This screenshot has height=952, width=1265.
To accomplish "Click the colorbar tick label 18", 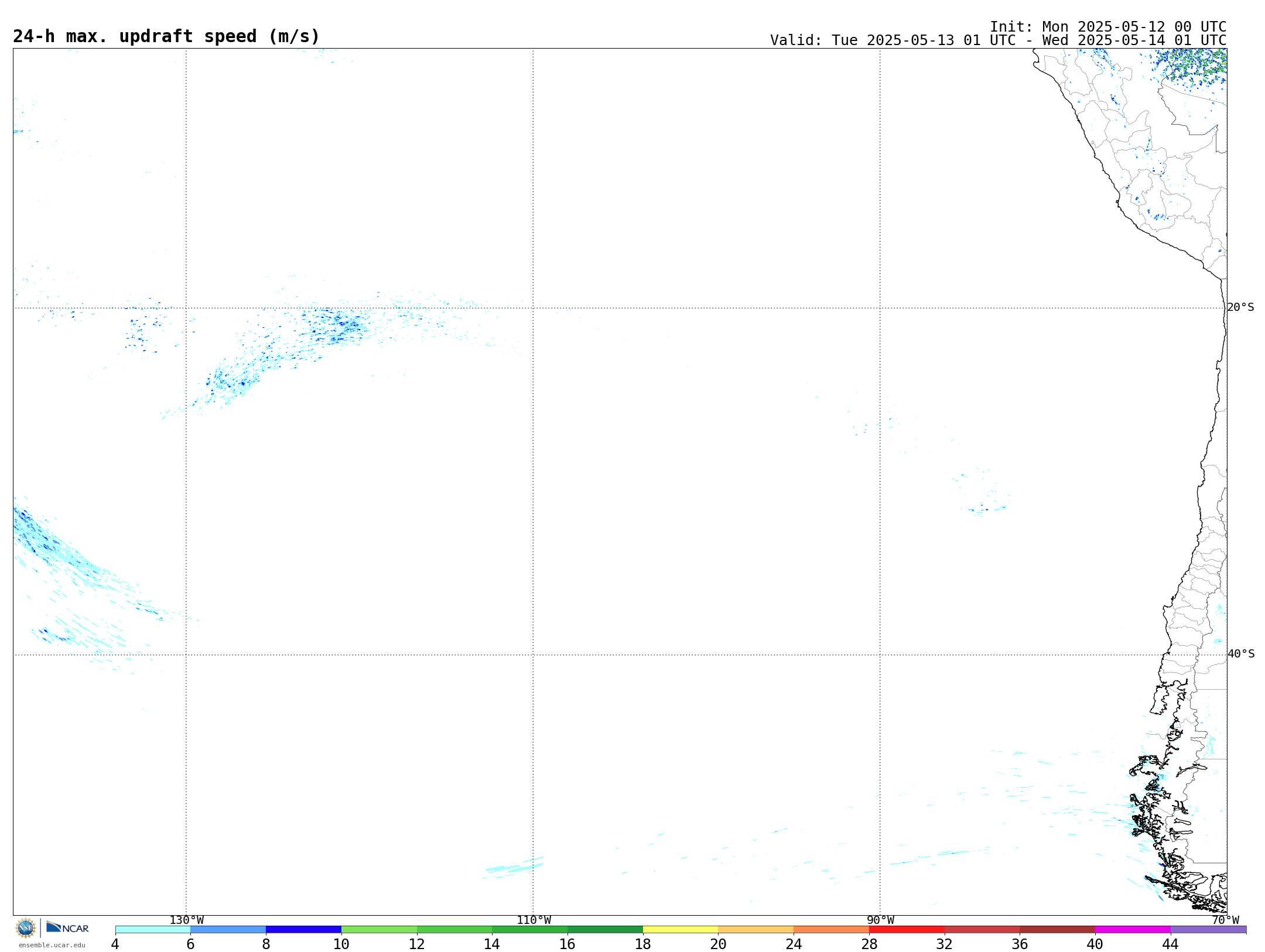I will click(x=643, y=944).
